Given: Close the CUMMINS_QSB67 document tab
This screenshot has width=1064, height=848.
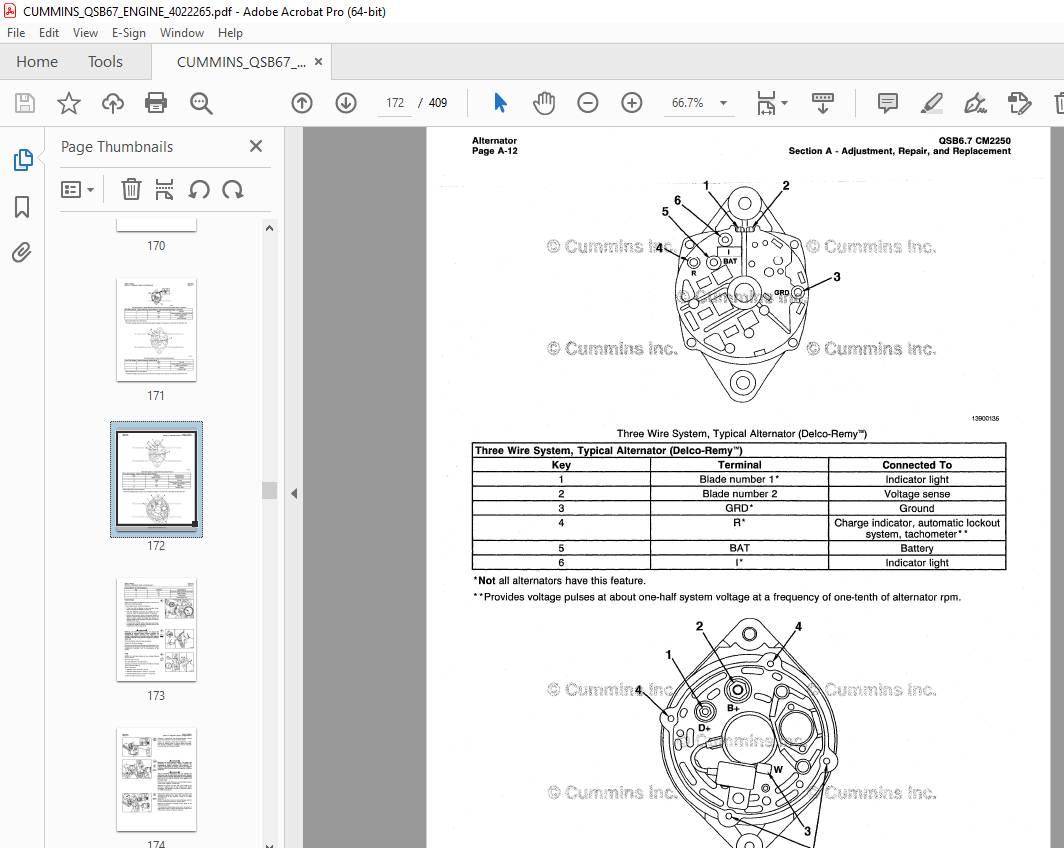Looking at the screenshot, I should [318, 62].
